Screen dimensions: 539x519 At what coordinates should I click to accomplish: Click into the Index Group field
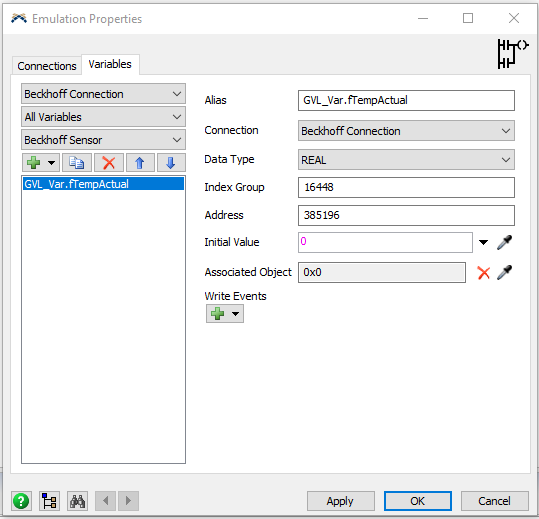click(406, 187)
